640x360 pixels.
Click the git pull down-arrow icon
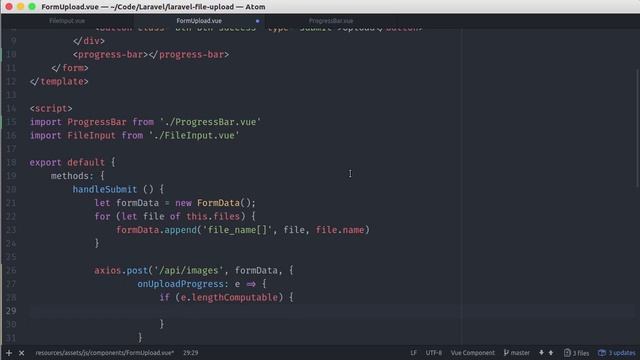coord(542,353)
